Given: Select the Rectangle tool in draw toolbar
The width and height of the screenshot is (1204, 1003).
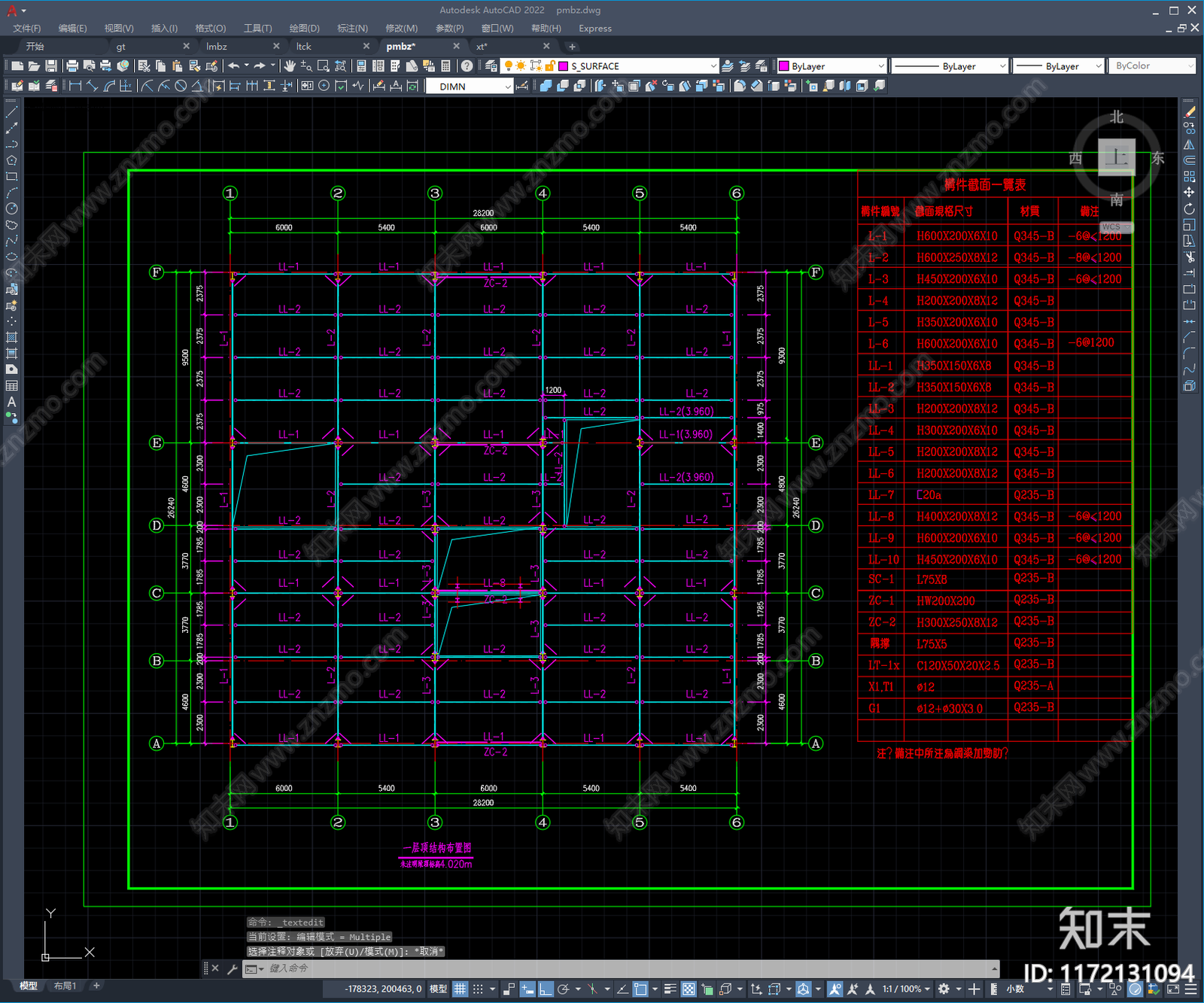Looking at the screenshot, I should (x=11, y=177).
